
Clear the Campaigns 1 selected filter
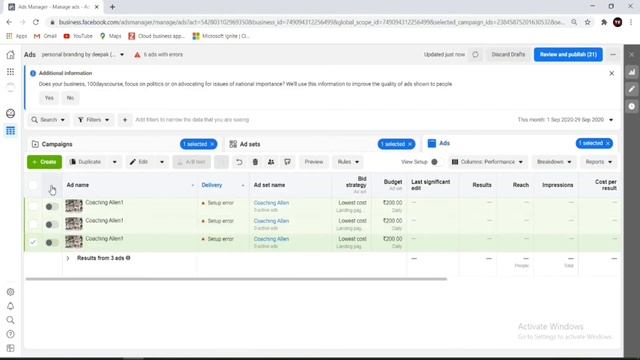[x=212, y=144]
